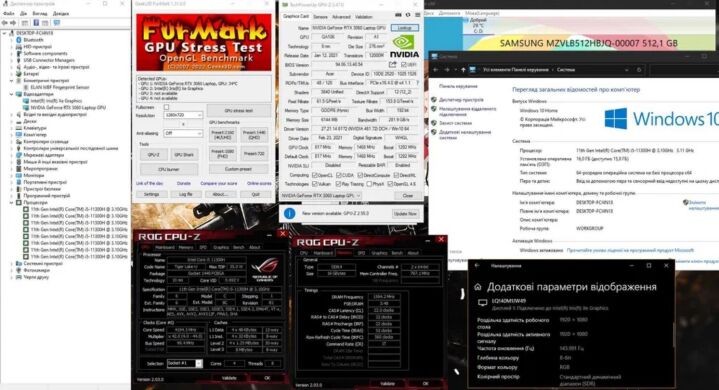Viewport: 719px width, 390px height.
Task: Click the forward arrow in Device Manager toolbar
Action: pyautogui.click(x=13, y=23)
